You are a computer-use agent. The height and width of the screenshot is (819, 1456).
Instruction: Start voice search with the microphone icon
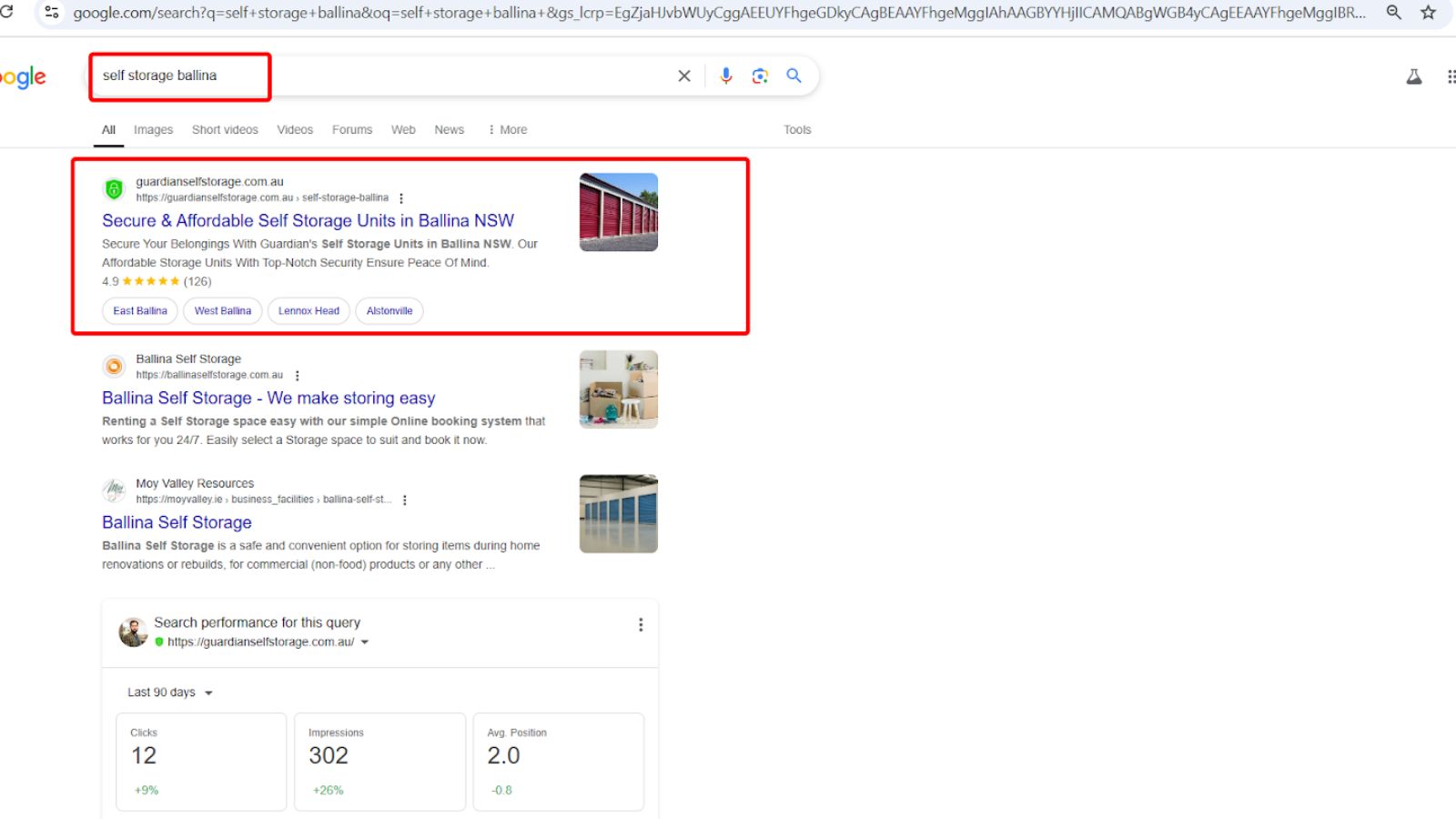(725, 76)
